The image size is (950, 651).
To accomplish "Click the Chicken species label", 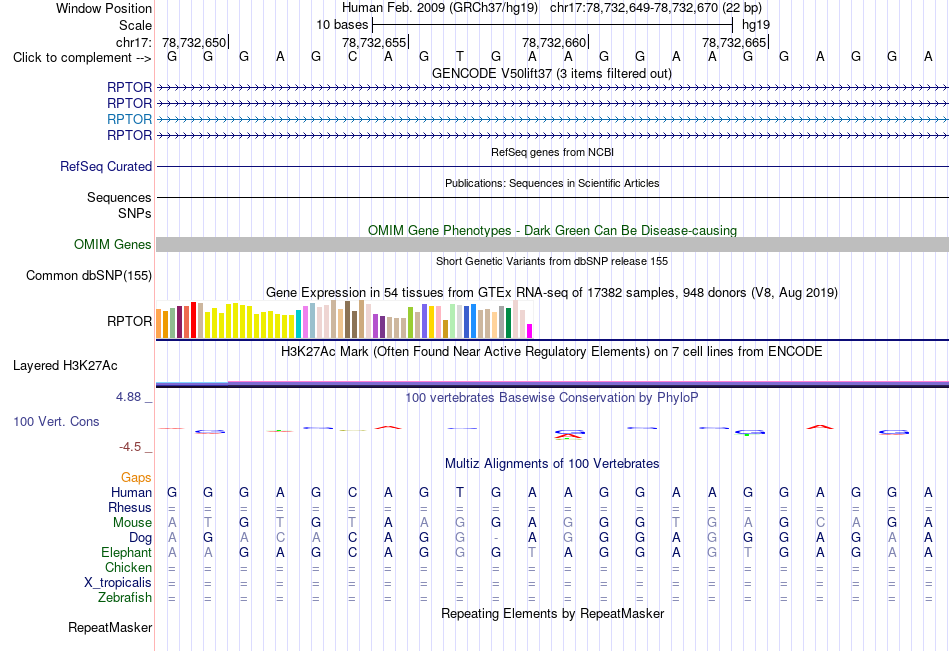I will click(x=128, y=567).
